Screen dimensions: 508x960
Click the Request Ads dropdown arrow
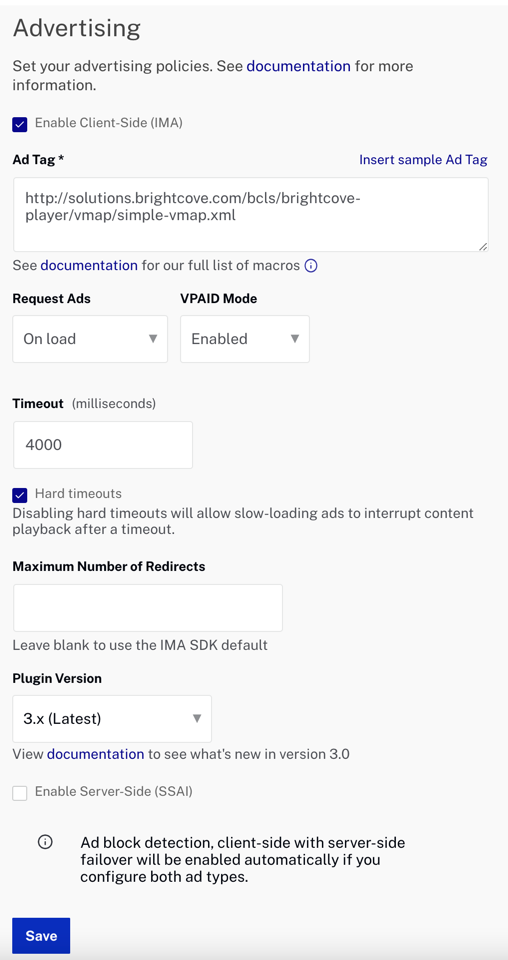pyautogui.click(x=153, y=339)
